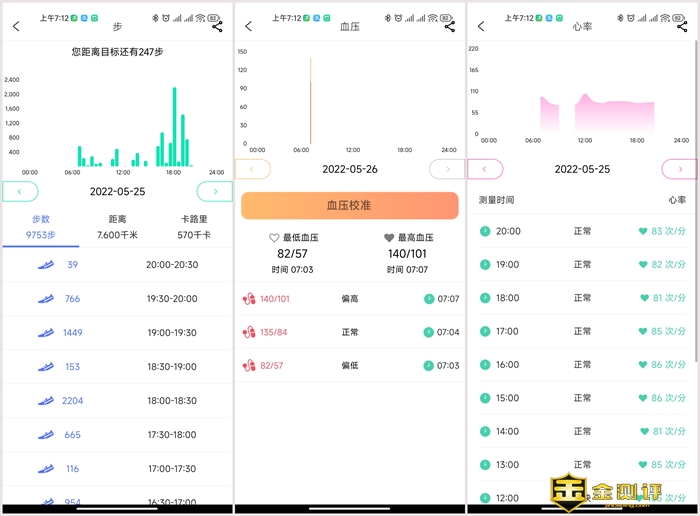
Task: Select the 17:00 heart rate entry
Action: tap(582, 331)
